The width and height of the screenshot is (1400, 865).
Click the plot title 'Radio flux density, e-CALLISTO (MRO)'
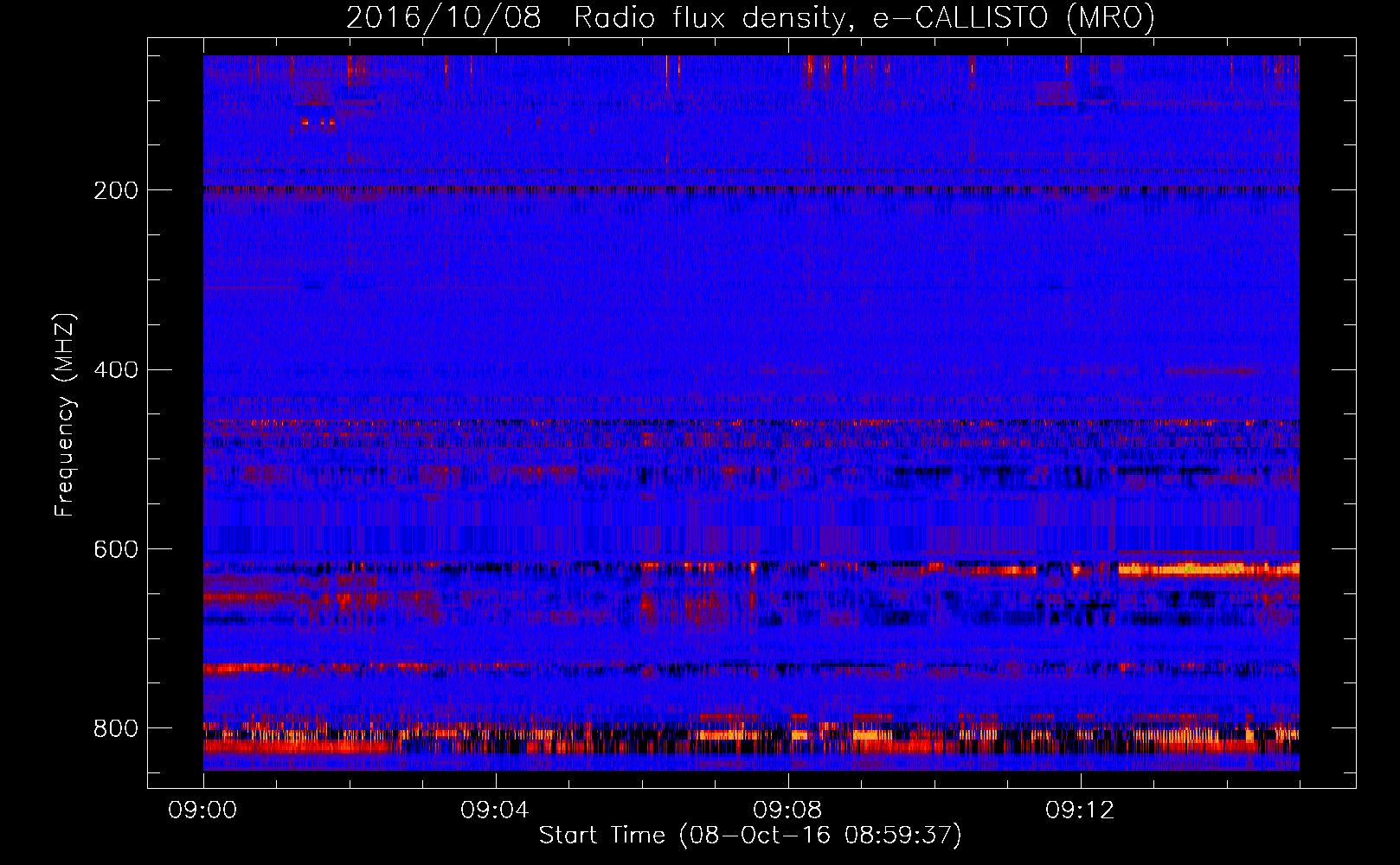coord(864,18)
